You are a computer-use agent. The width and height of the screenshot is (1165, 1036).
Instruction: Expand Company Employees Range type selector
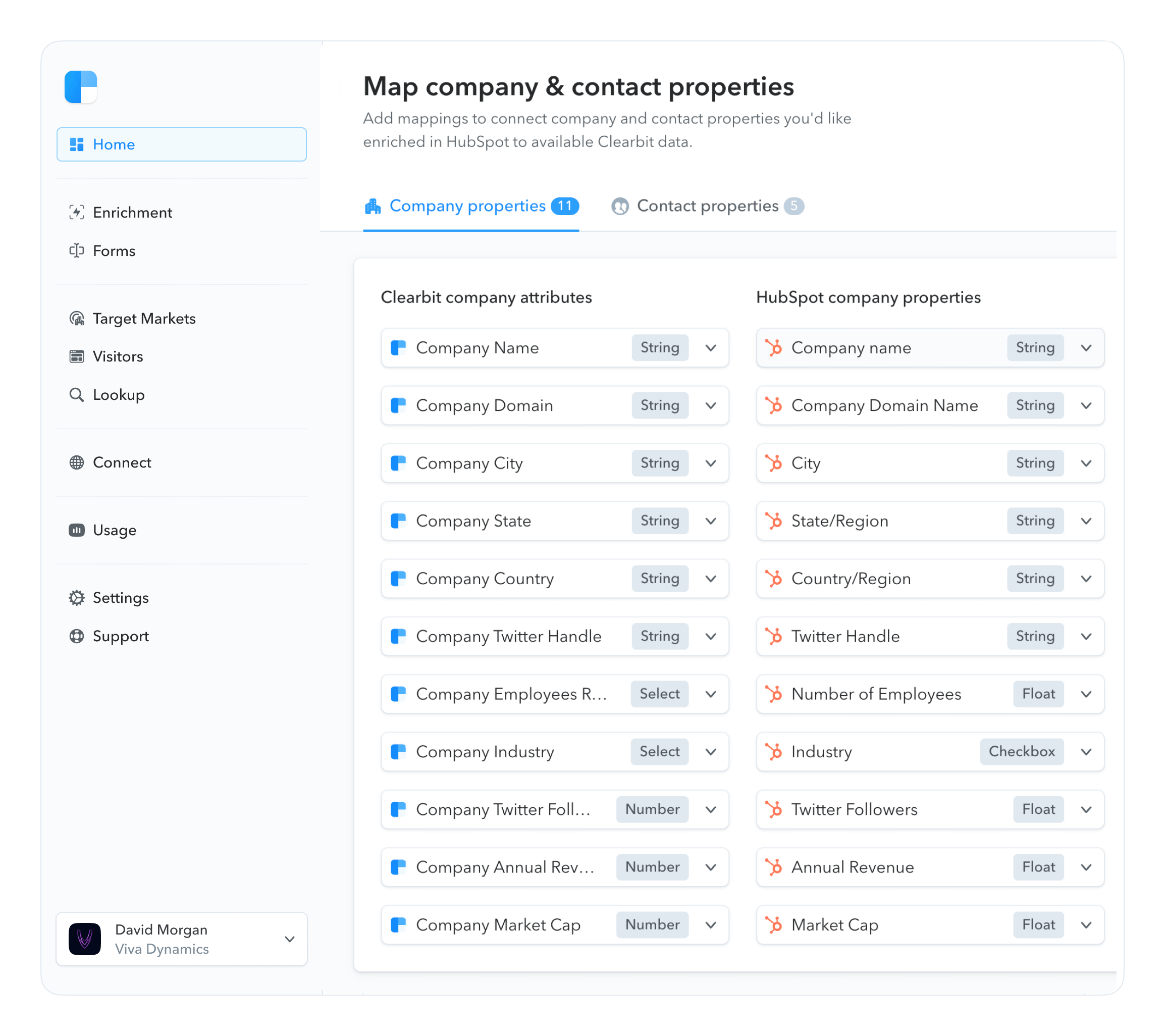712,694
